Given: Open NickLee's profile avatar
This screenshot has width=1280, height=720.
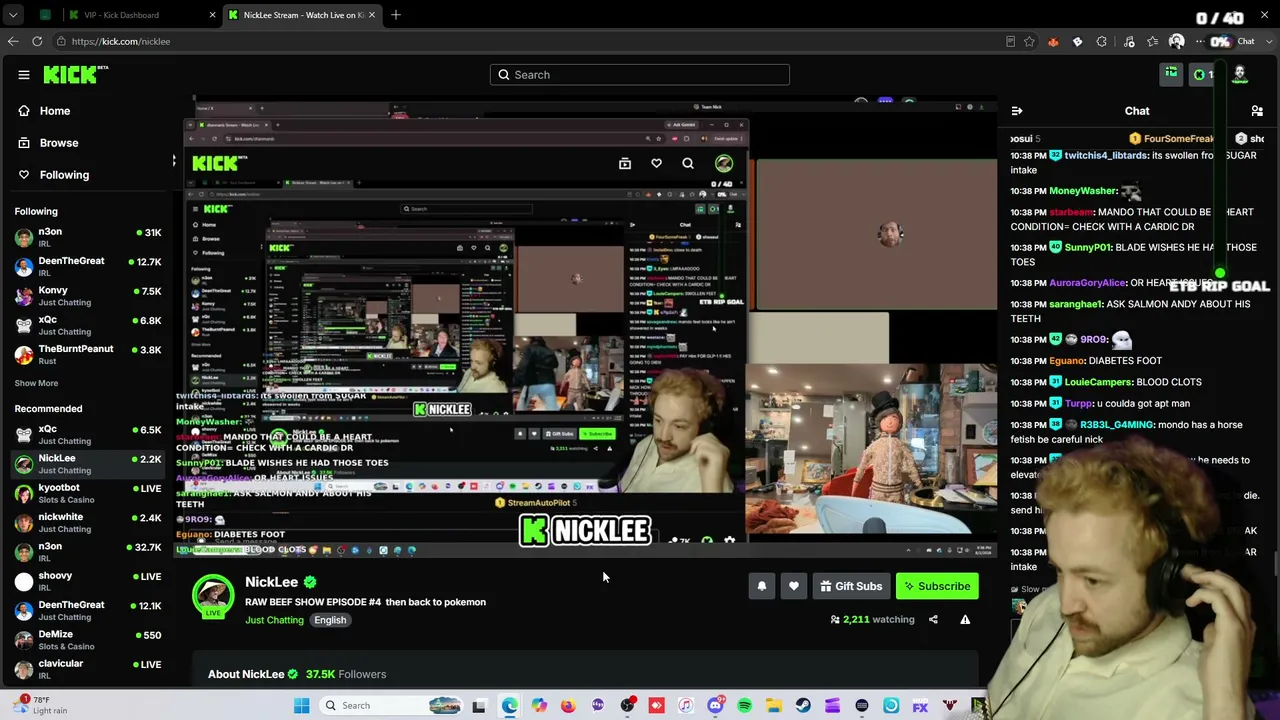Looking at the screenshot, I should click(x=213, y=594).
